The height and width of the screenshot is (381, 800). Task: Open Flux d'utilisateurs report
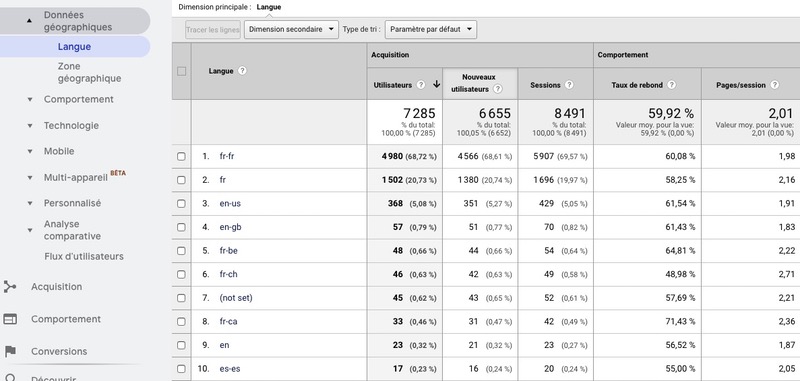click(x=84, y=256)
